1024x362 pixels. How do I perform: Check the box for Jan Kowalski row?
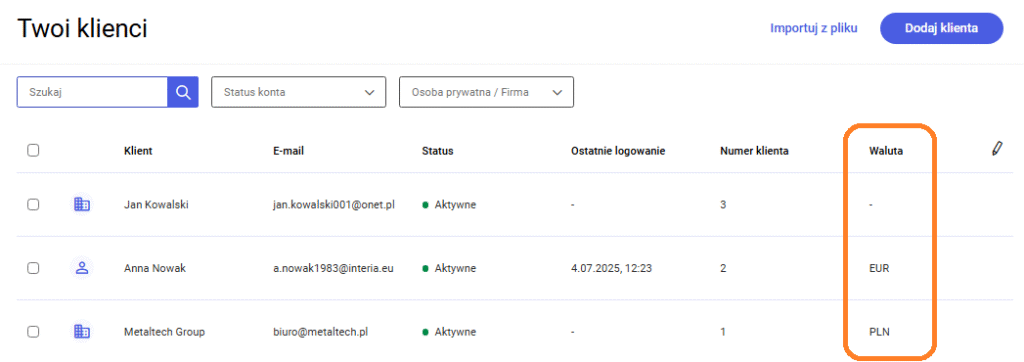tap(33, 205)
